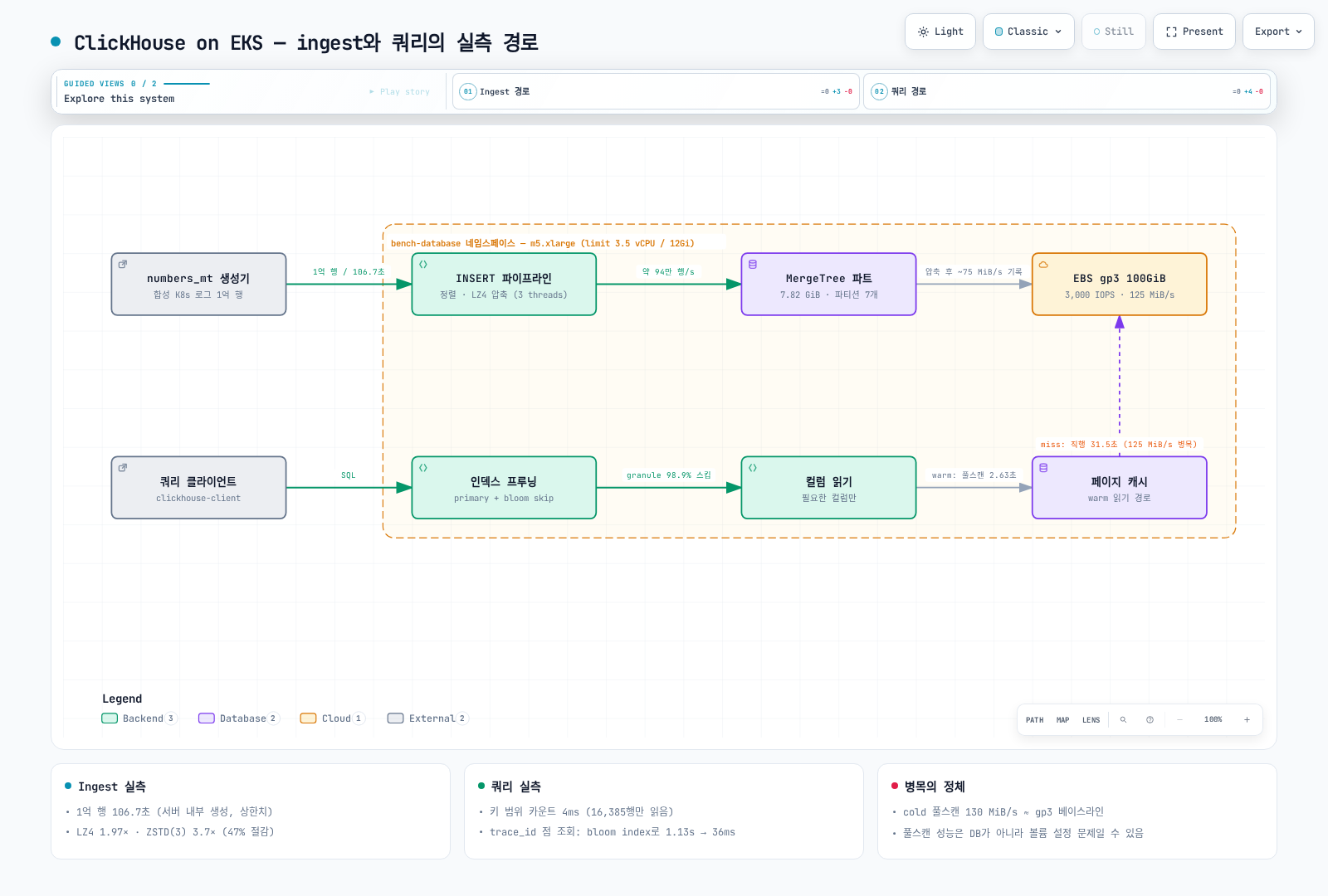
Task: Click the purple Database color swatch
Action: (x=207, y=718)
